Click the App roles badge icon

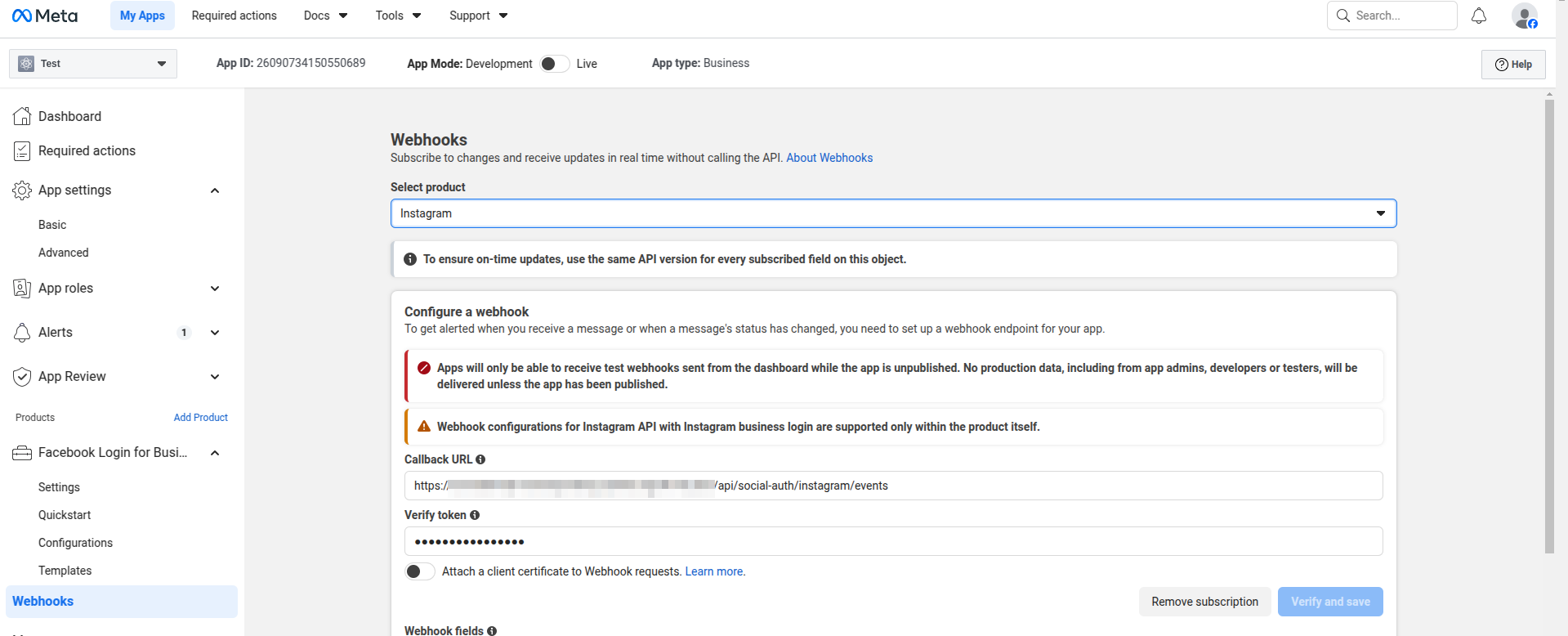pyautogui.click(x=22, y=288)
